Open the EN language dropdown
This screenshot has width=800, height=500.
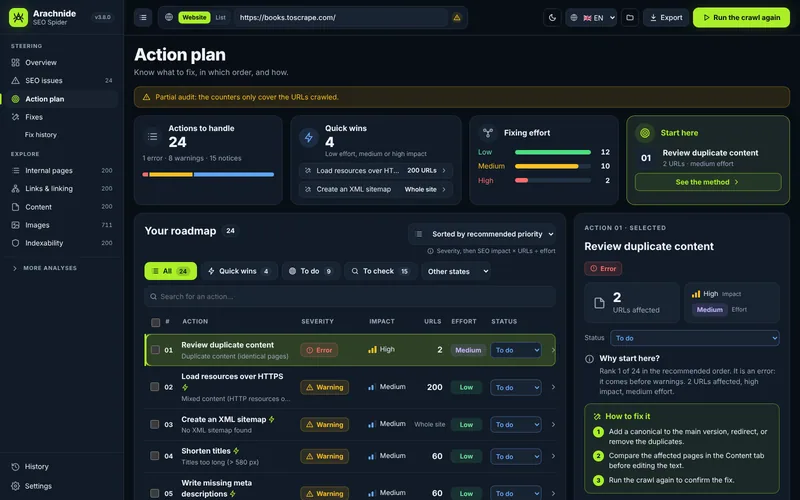591,17
